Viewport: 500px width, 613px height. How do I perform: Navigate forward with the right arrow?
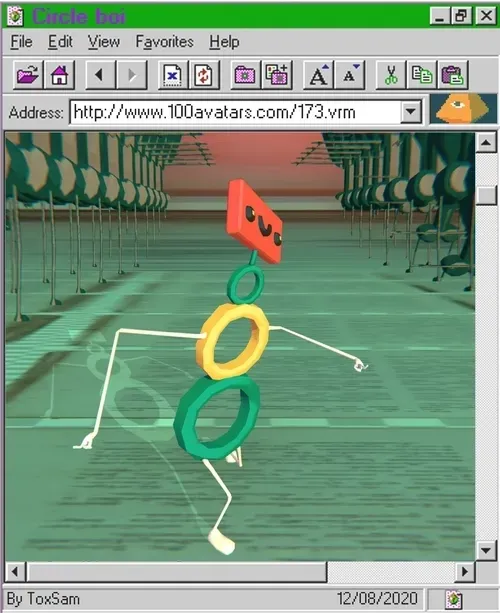[132, 74]
